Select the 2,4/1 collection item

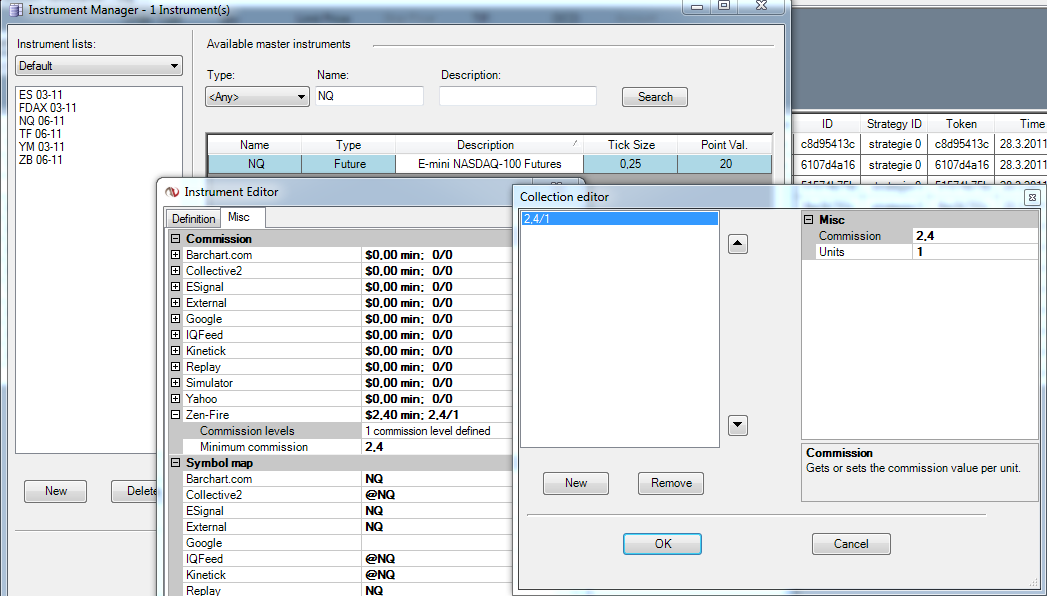(620, 219)
